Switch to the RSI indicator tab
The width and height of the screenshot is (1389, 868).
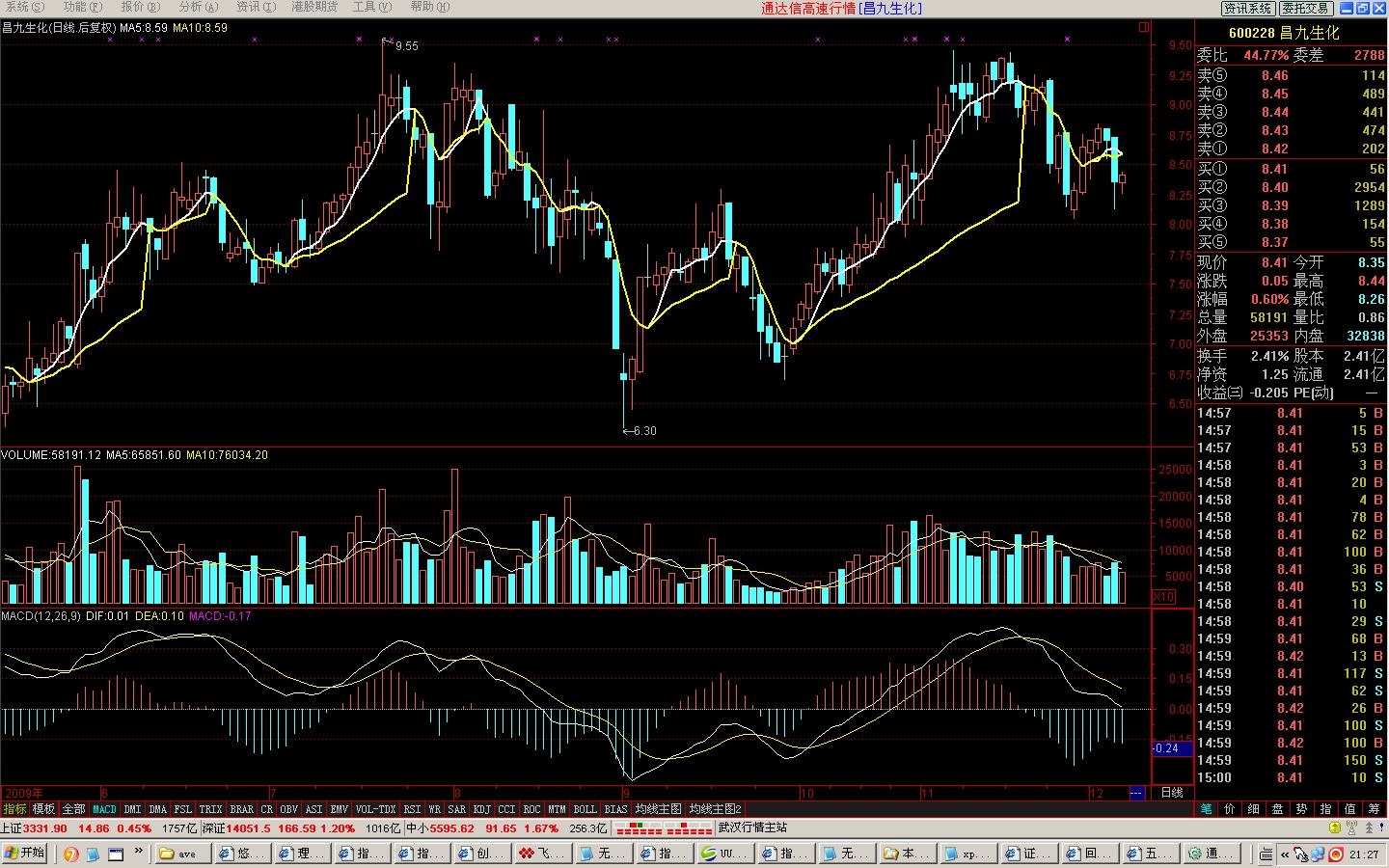click(412, 809)
